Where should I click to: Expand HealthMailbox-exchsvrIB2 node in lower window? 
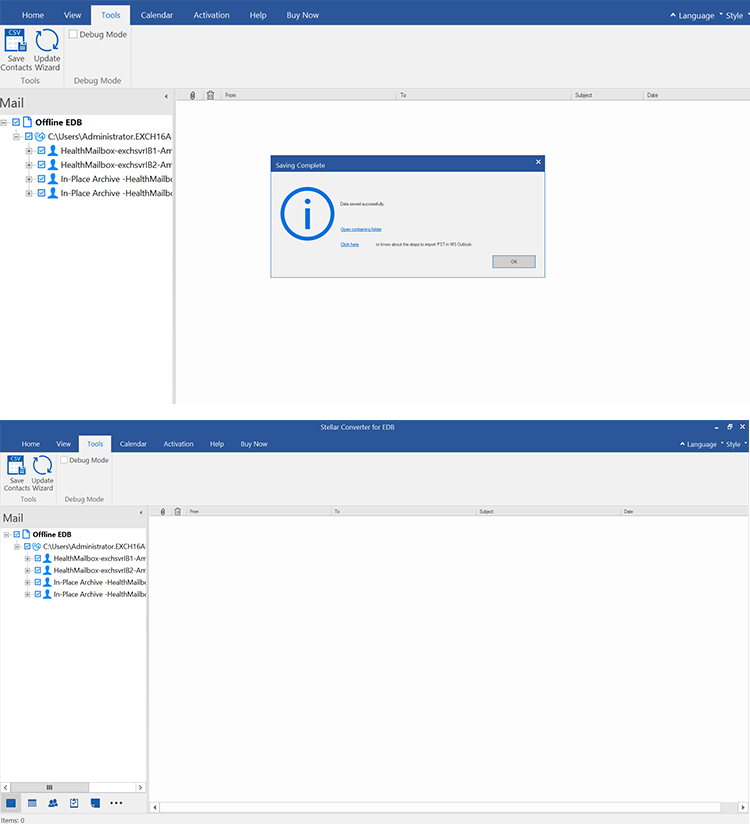pyautogui.click(x=27, y=570)
